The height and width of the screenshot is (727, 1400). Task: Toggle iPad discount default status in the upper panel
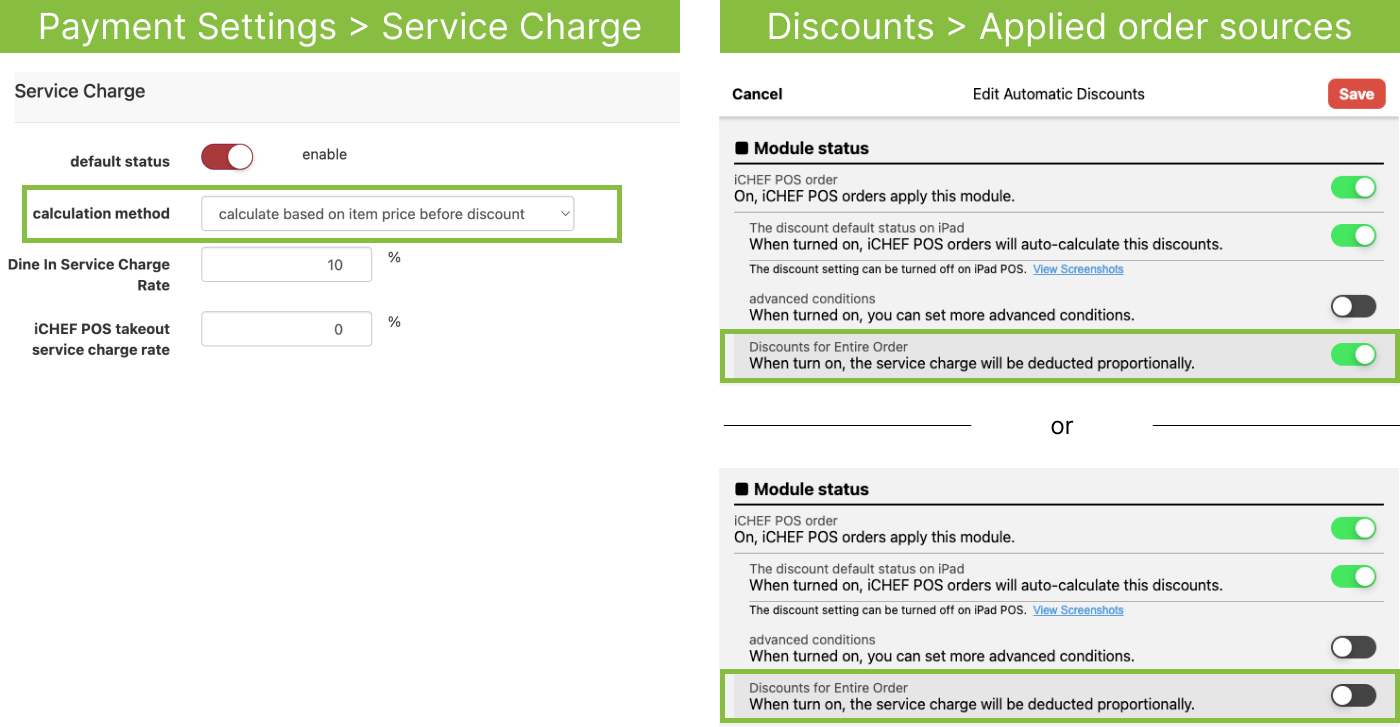click(x=1353, y=236)
